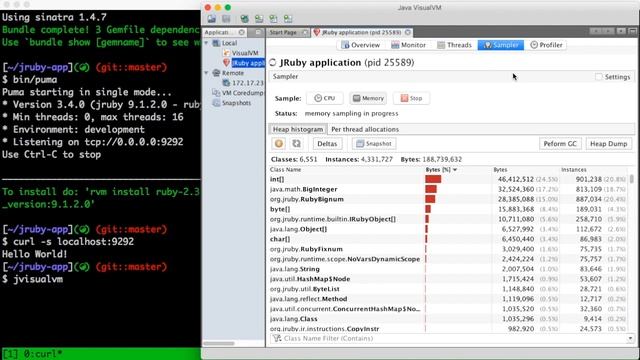Select the org.jruby.RubyFixnum row

448,249
